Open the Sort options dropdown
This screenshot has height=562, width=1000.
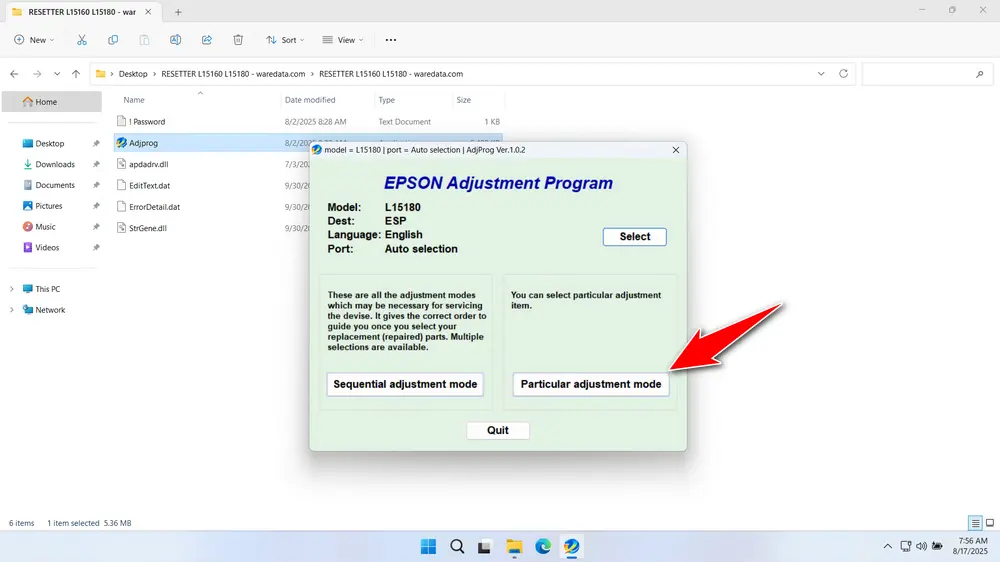tap(285, 40)
